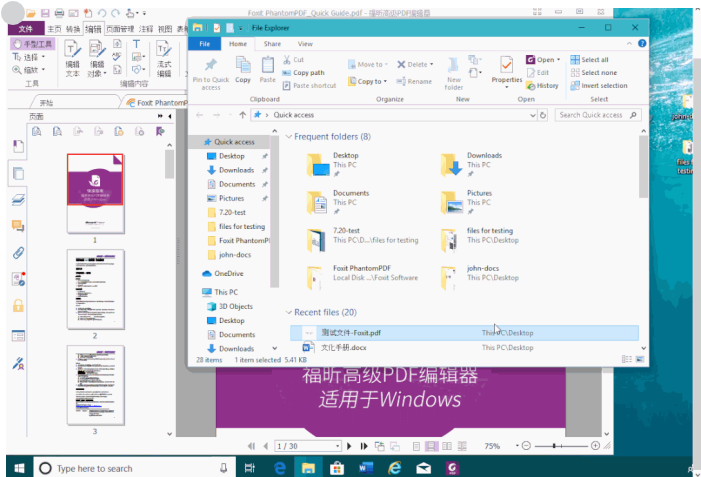The height and width of the screenshot is (477, 701).
Task: Switch to the 页面管理 tab in Foxit
Action: pos(120,29)
